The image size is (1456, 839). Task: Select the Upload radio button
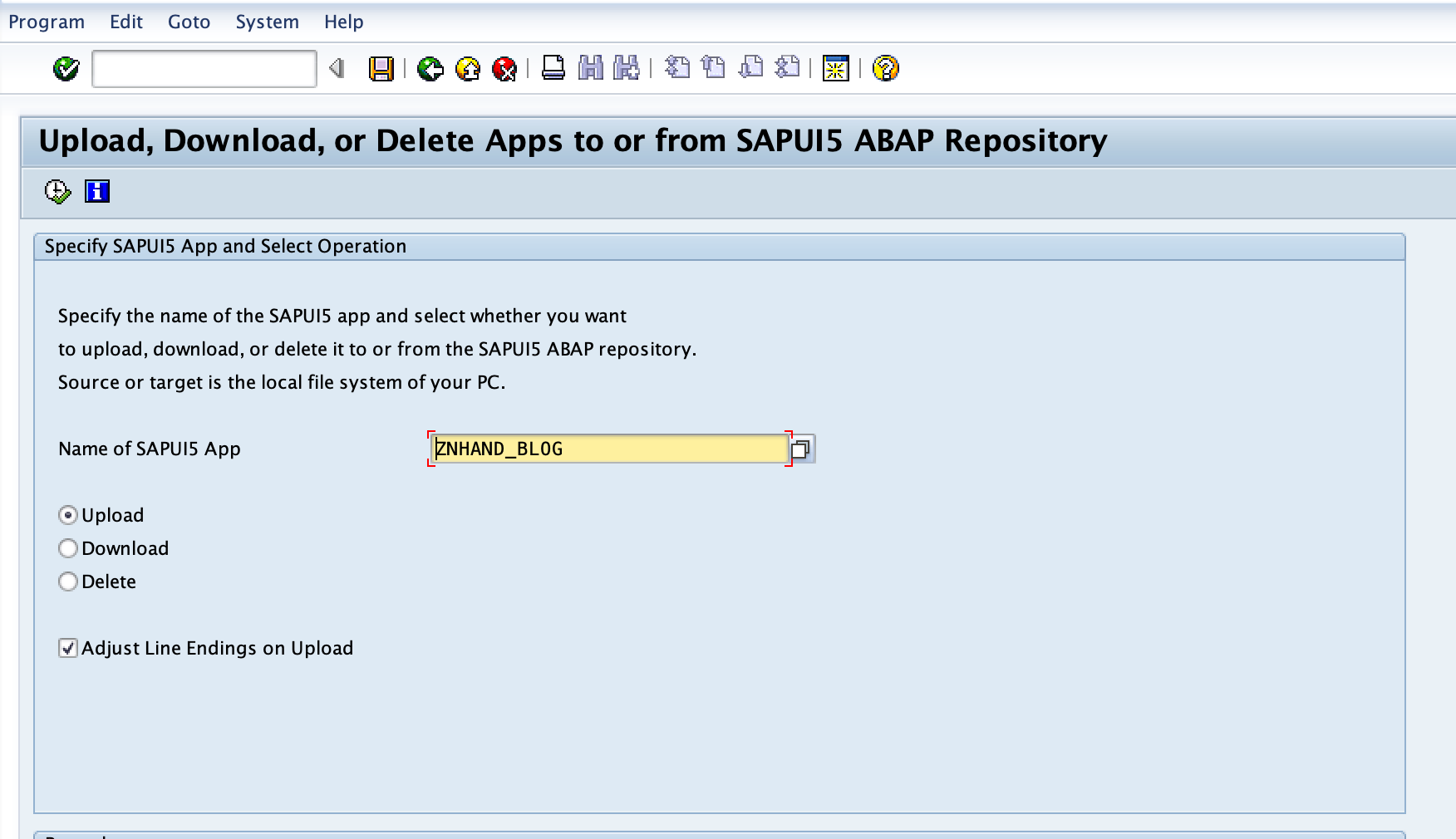click(x=68, y=515)
